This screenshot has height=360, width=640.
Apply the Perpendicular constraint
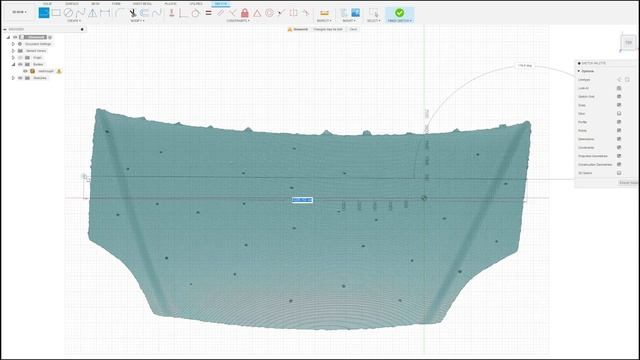coord(232,13)
